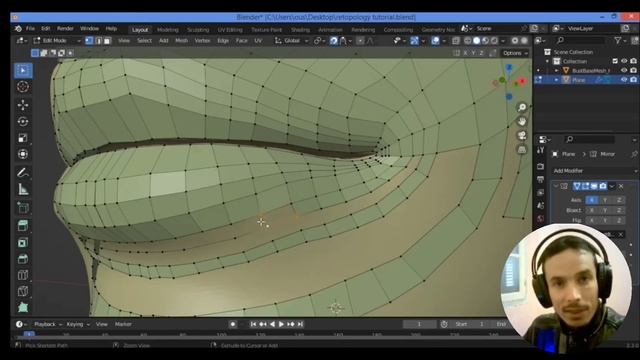Select wireframe viewport shading

click(x=468, y=41)
